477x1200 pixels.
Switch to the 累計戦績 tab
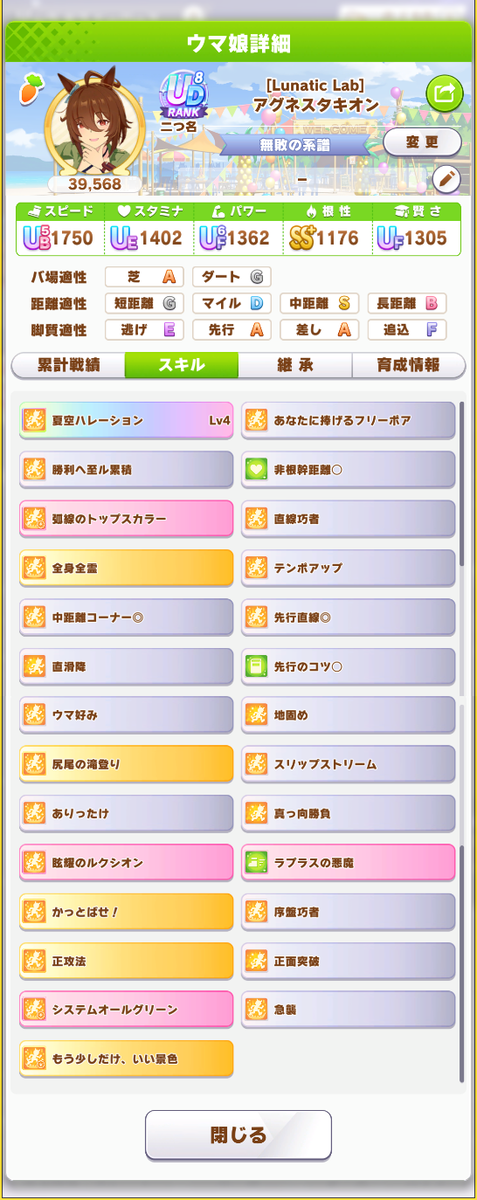coord(68,365)
